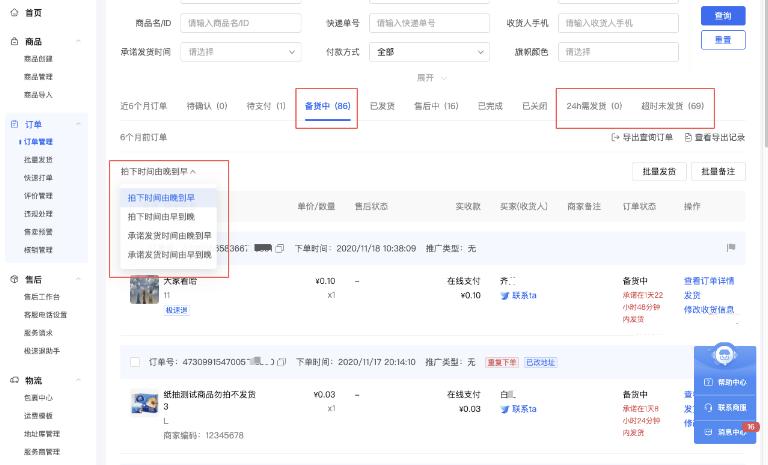Open 消息中心 with the 16 badge
Viewport: 768px width, 465px height.
pos(724,432)
